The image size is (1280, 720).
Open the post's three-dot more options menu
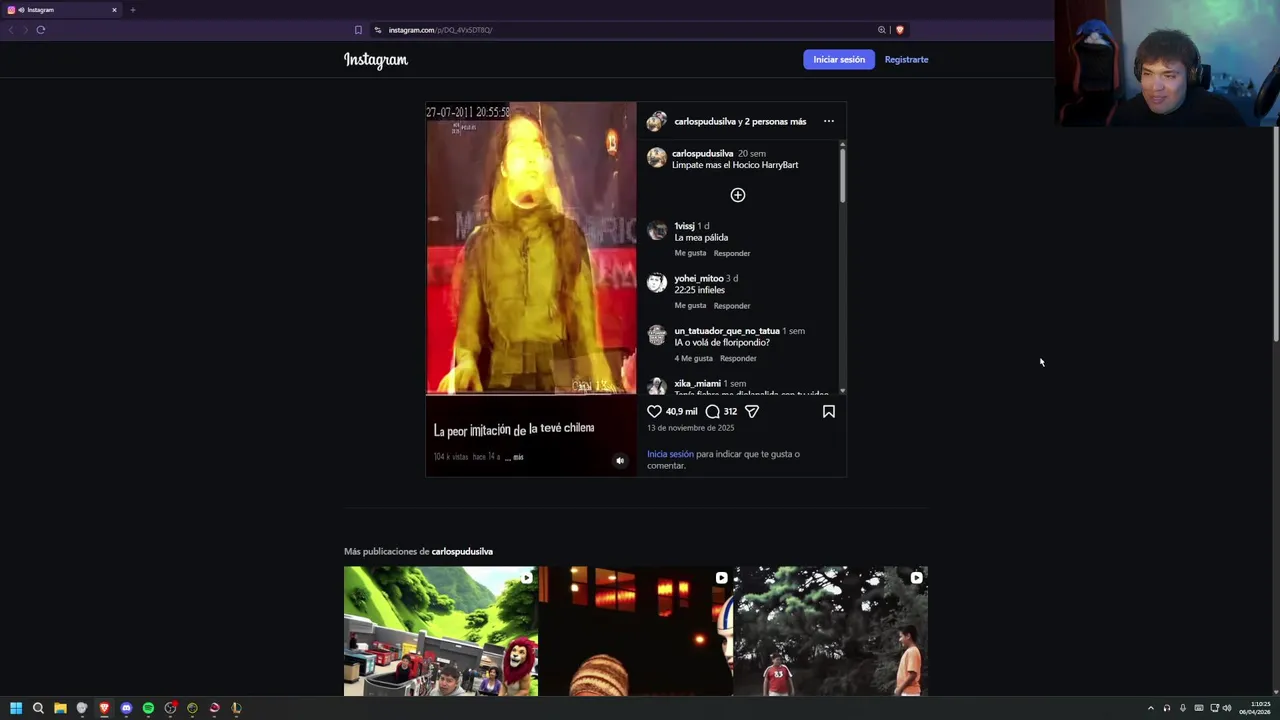pyautogui.click(x=829, y=121)
